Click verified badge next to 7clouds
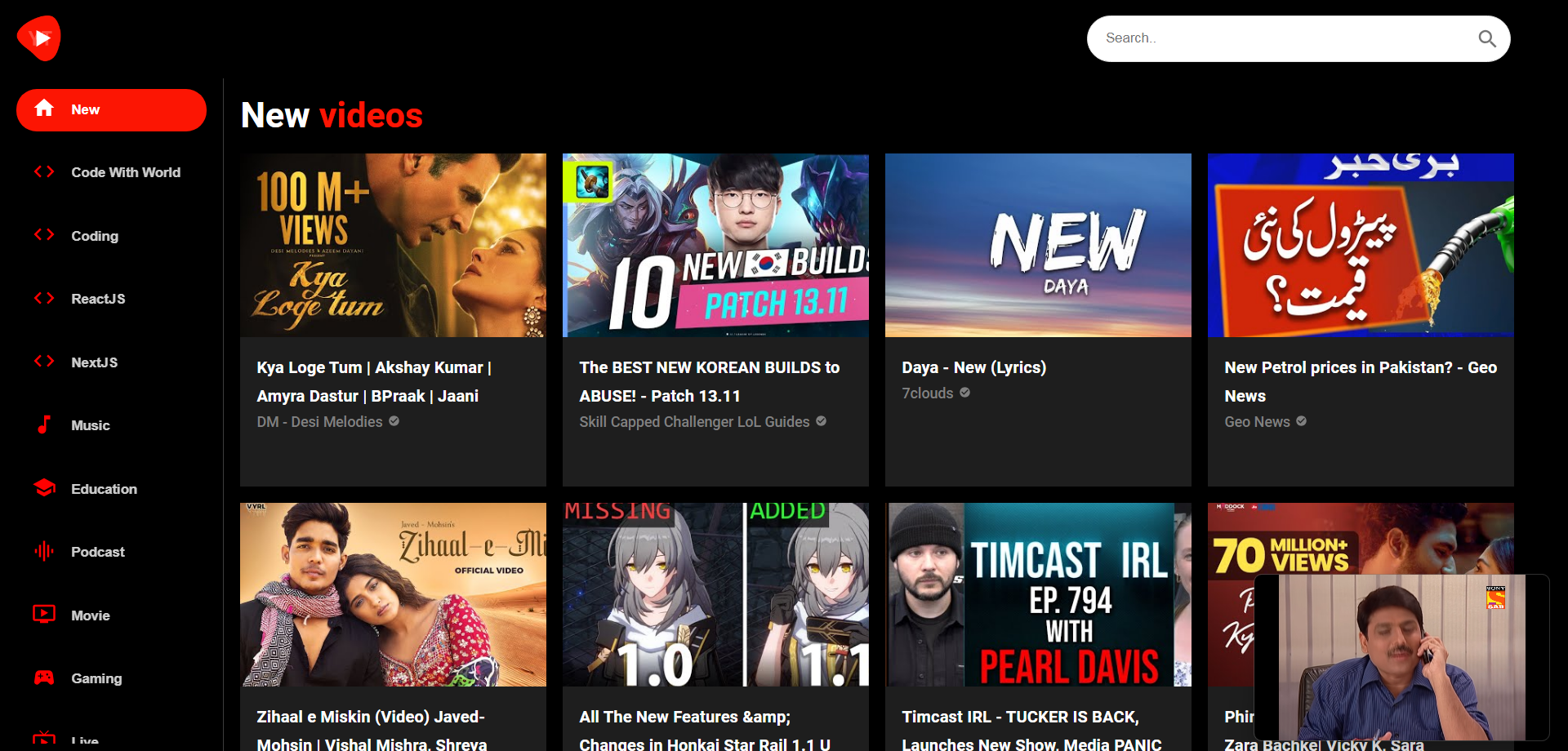This screenshot has width=1568, height=751. pyautogui.click(x=965, y=393)
